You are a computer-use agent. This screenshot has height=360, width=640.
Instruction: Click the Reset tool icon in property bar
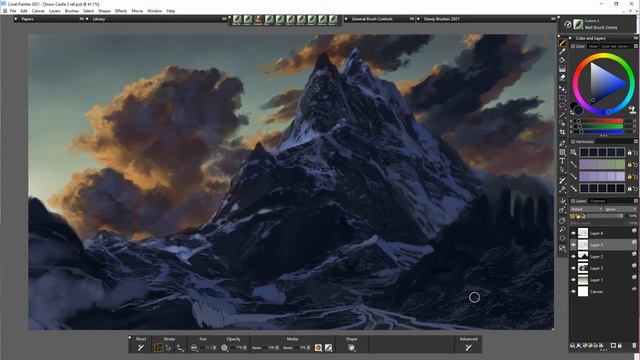pyautogui.click(x=141, y=348)
